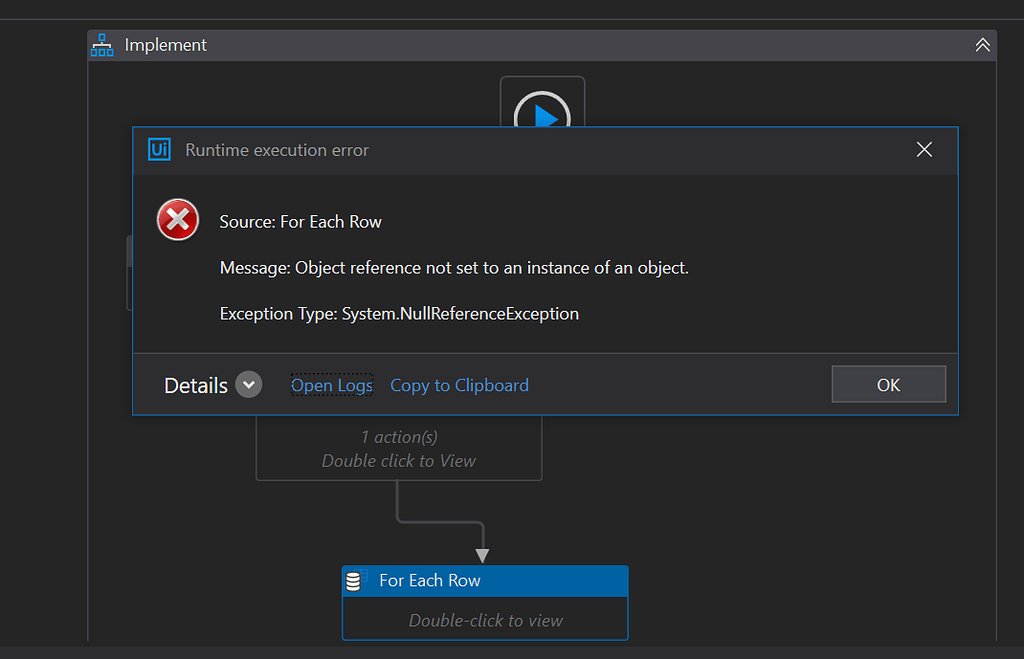Click the "Double-click to view" activity body
1024x659 pixels.
485,620
